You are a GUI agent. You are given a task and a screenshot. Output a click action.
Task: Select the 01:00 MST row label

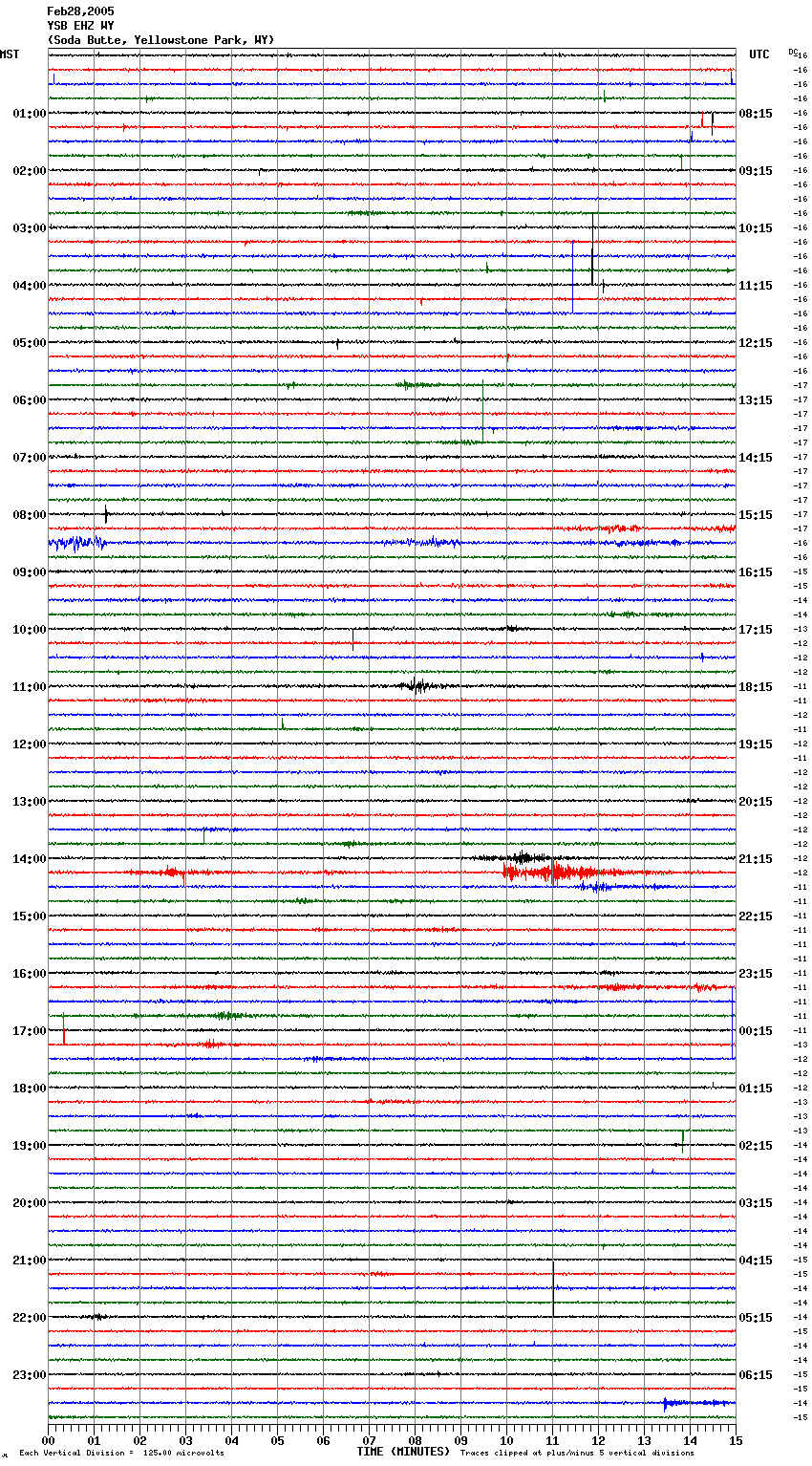pos(30,114)
